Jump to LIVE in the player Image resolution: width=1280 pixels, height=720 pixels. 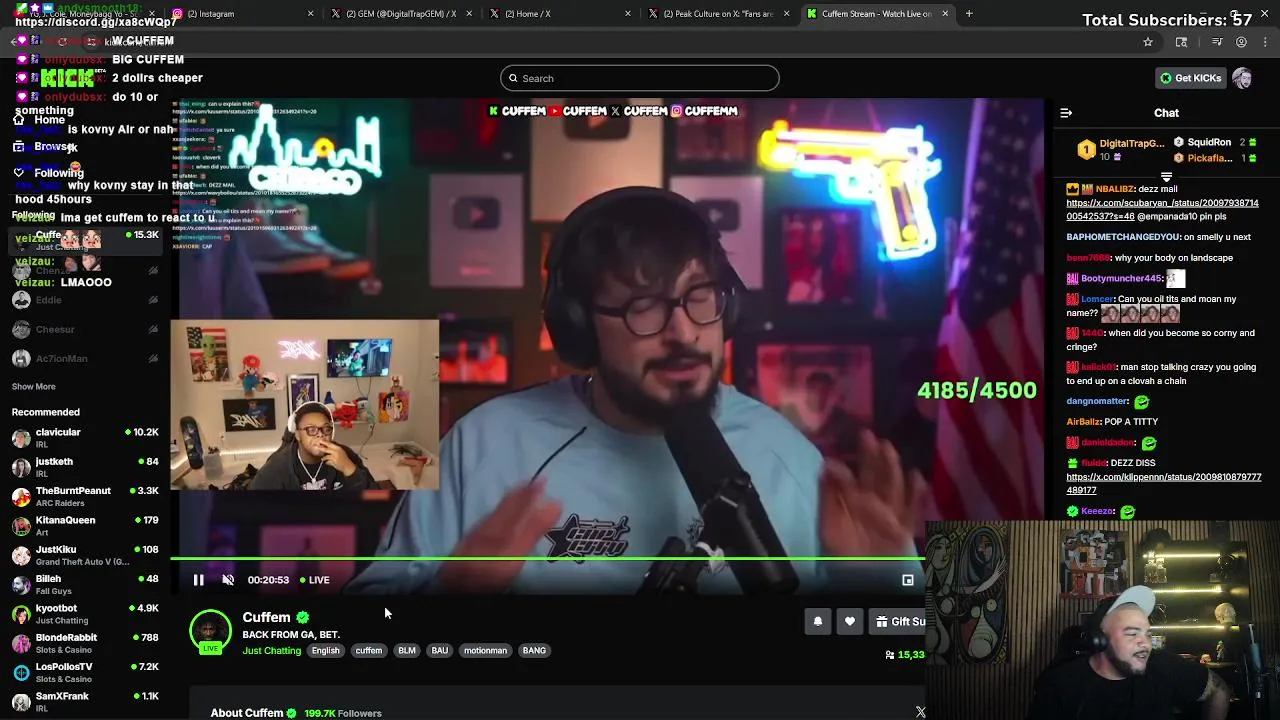315,580
